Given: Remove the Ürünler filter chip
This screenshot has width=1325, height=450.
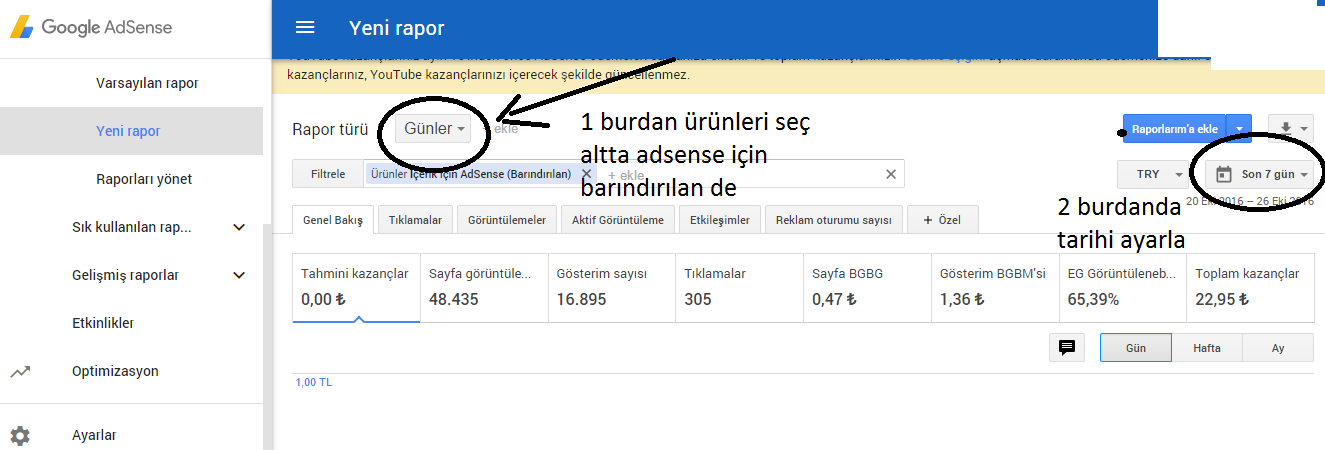Looking at the screenshot, I should (587, 174).
